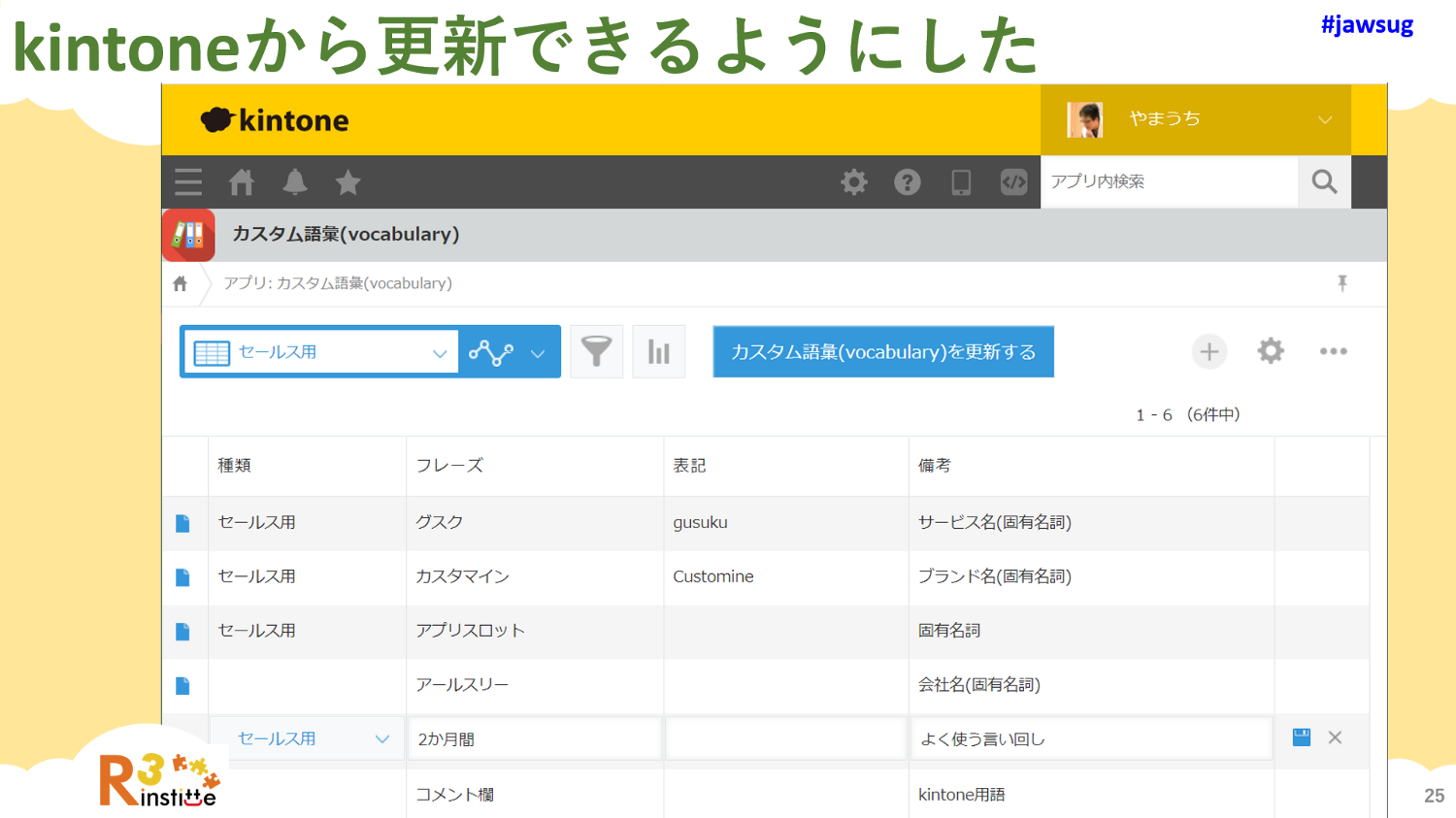Open 種類 dropdown in the editing row

point(308,739)
